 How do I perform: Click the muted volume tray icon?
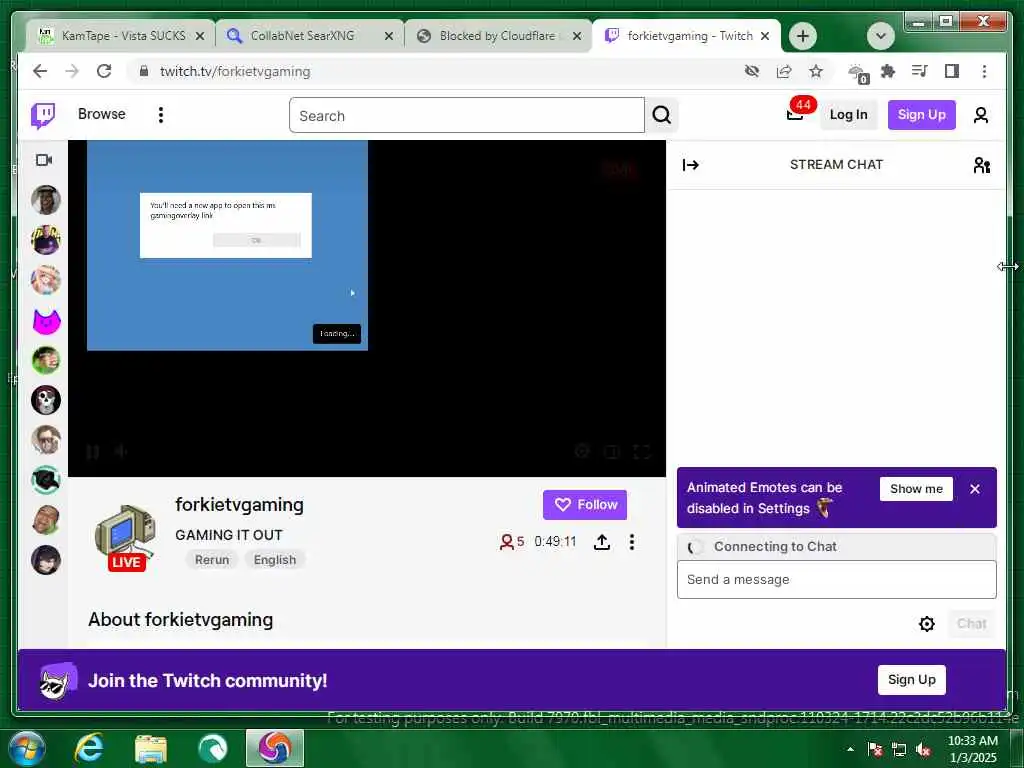(923, 750)
